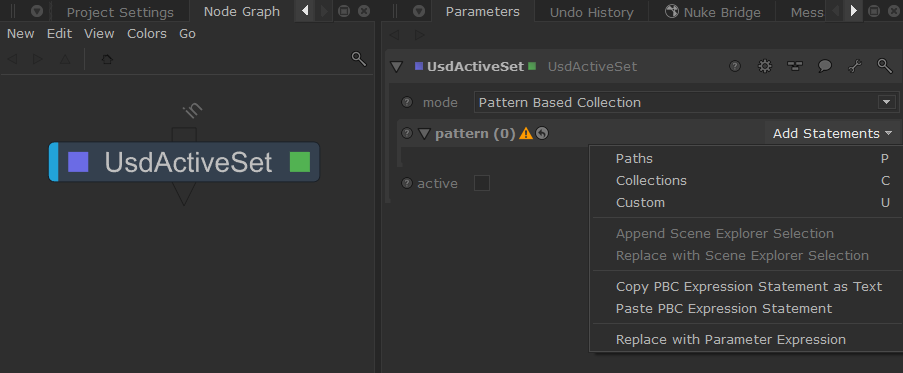
Task: Enable the active checkbox
Action: click(481, 184)
